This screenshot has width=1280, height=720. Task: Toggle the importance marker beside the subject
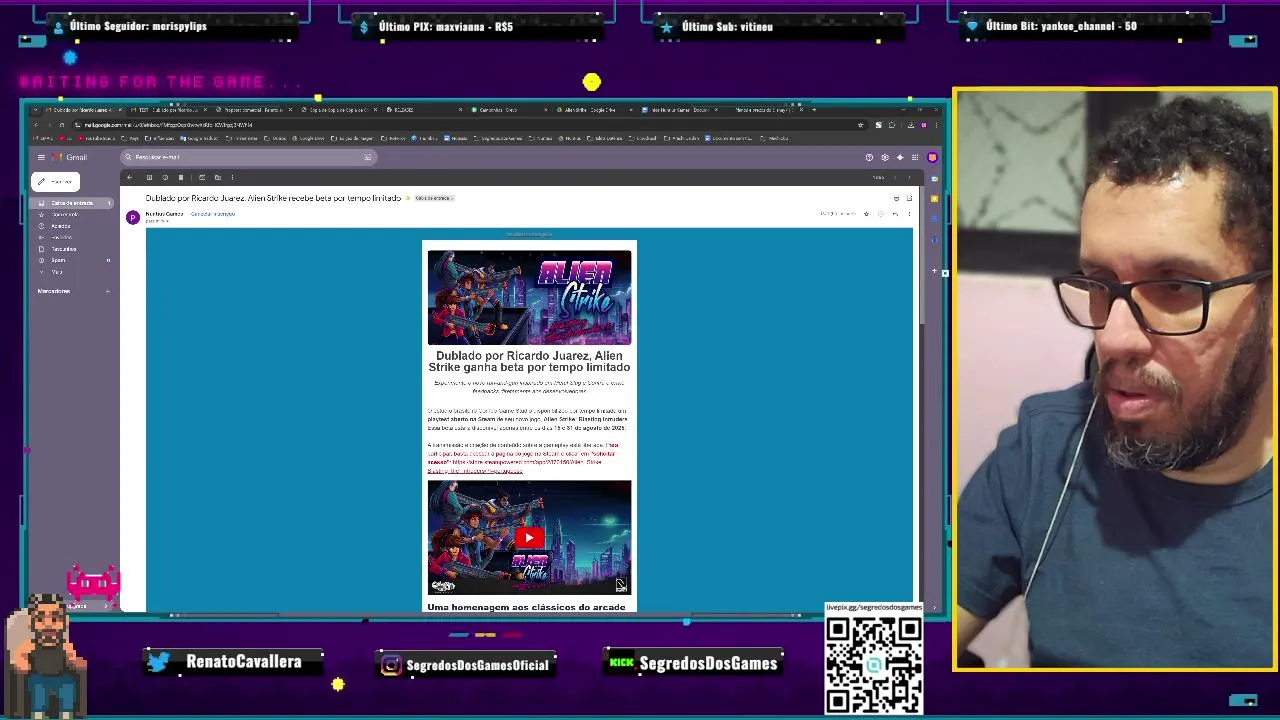pos(407,198)
